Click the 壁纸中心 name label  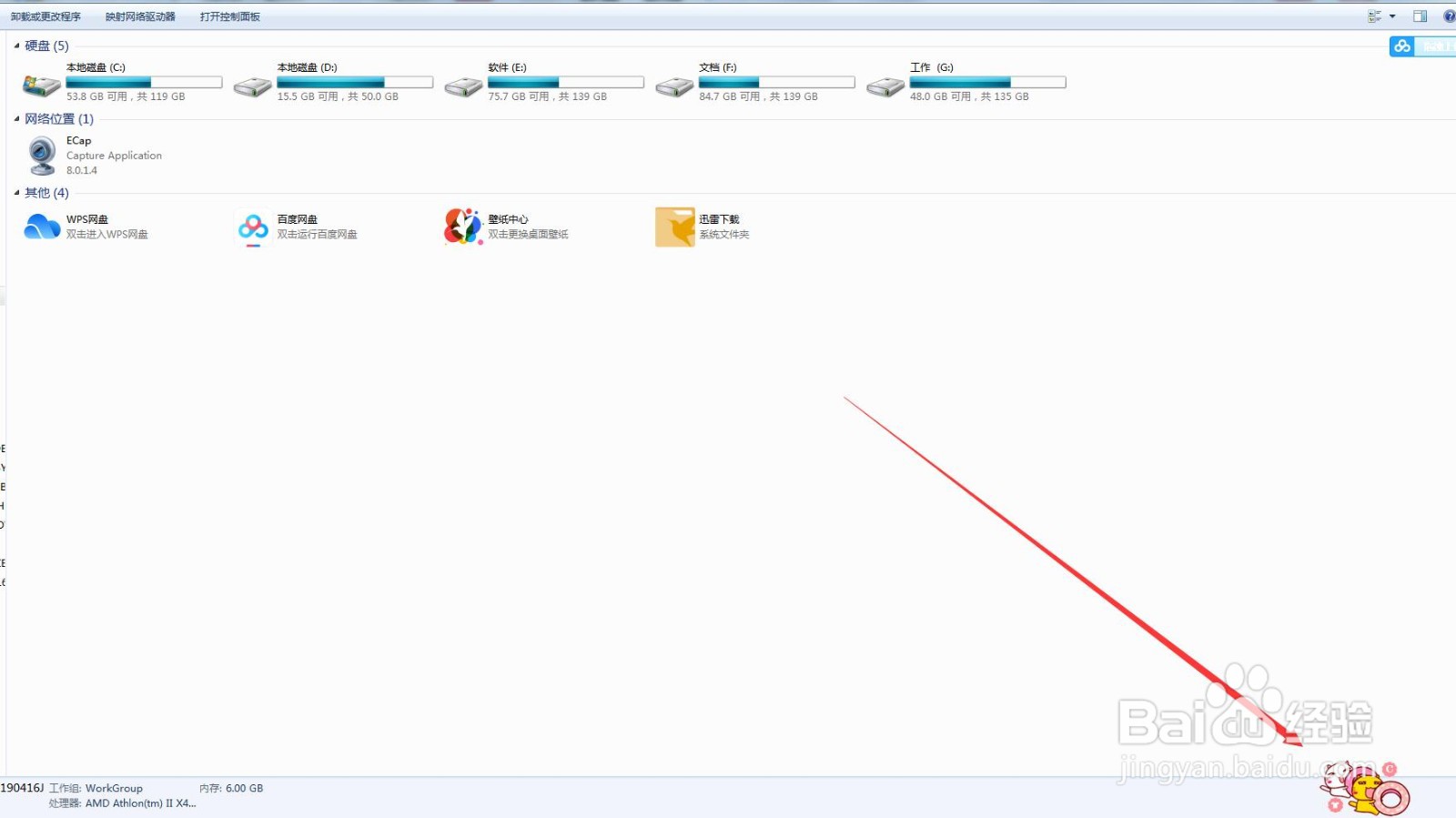click(508, 219)
